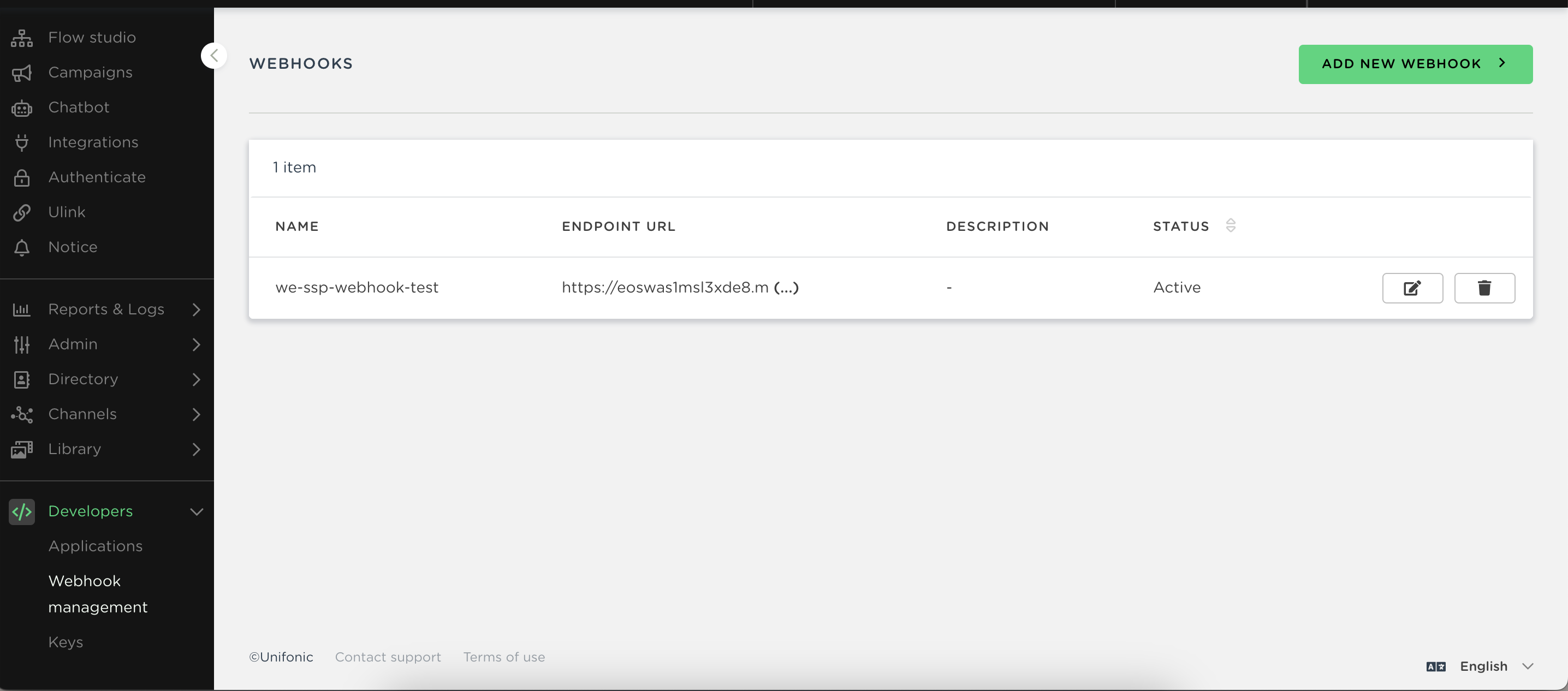Go to Keys under Developers

point(66,642)
